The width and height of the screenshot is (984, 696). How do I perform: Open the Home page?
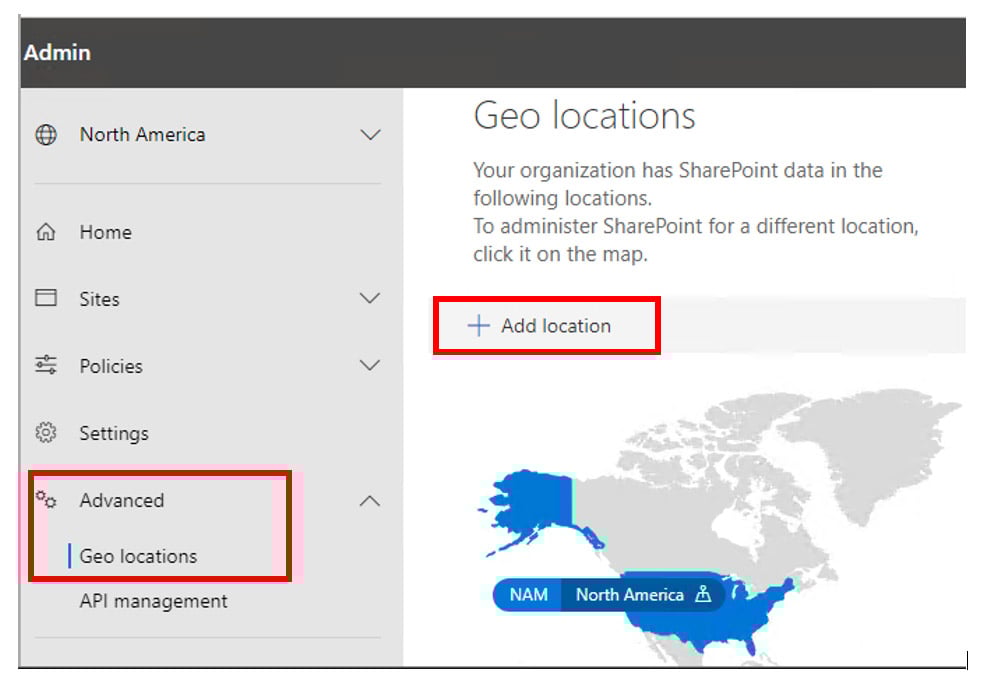(105, 232)
